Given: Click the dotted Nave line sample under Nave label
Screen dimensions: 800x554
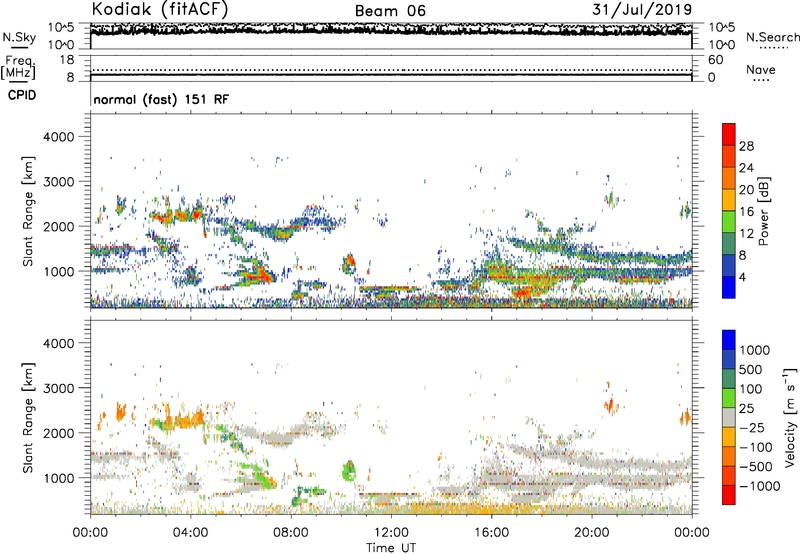Looking at the screenshot, I should (x=761, y=80).
